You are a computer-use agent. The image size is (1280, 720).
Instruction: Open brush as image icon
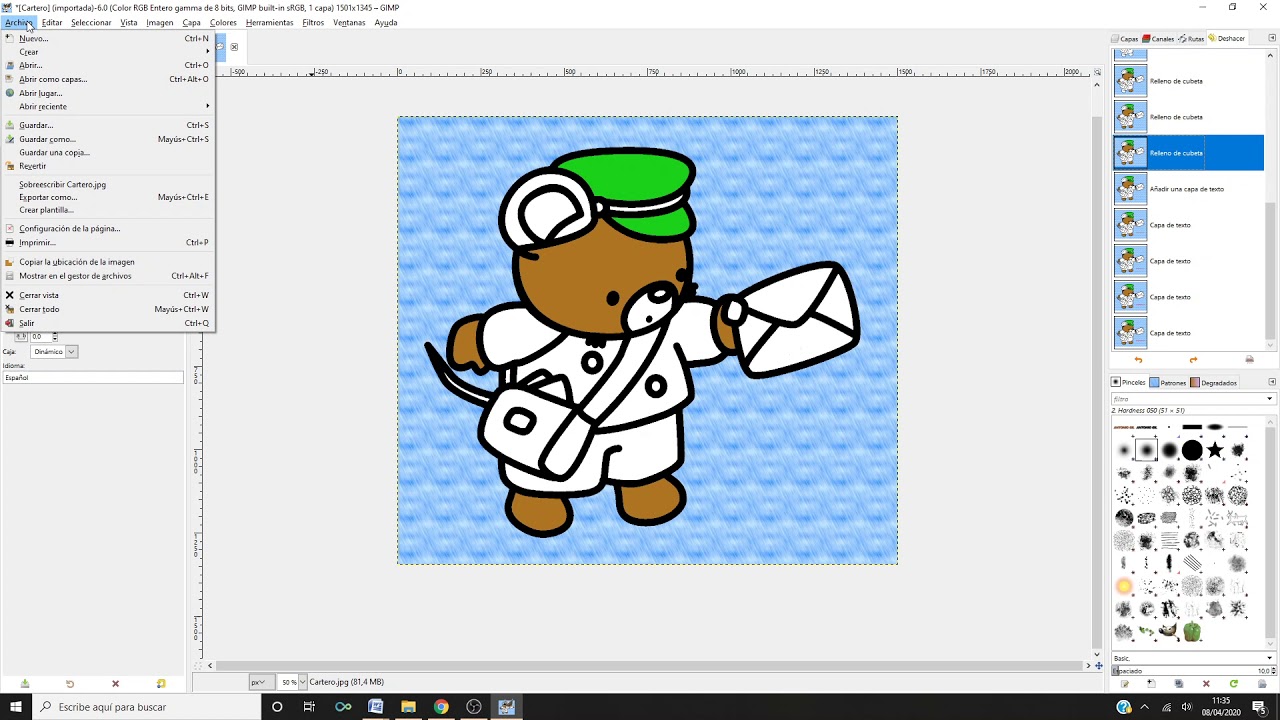(x=1262, y=684)
